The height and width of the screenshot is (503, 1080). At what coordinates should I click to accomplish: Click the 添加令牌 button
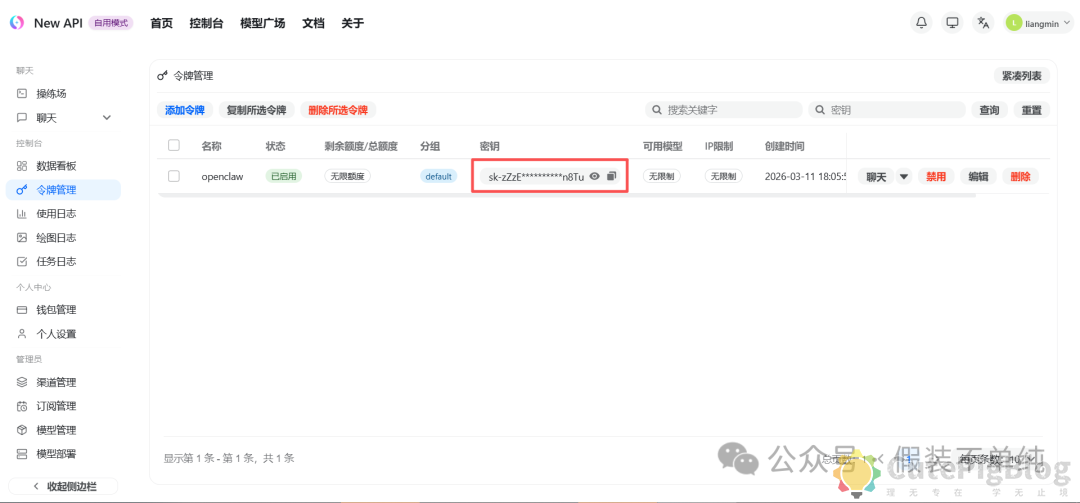tap(185, 110)
